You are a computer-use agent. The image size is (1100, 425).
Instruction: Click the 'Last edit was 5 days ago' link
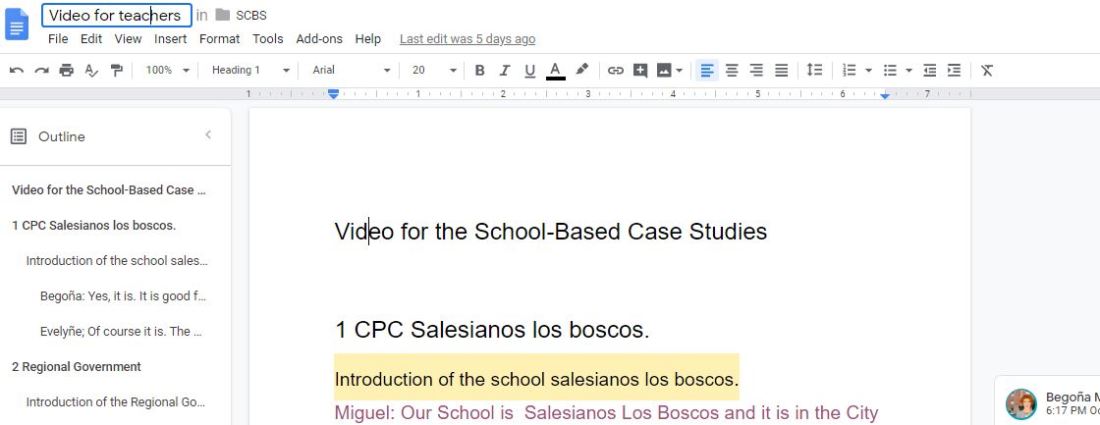tap(467, 39)
